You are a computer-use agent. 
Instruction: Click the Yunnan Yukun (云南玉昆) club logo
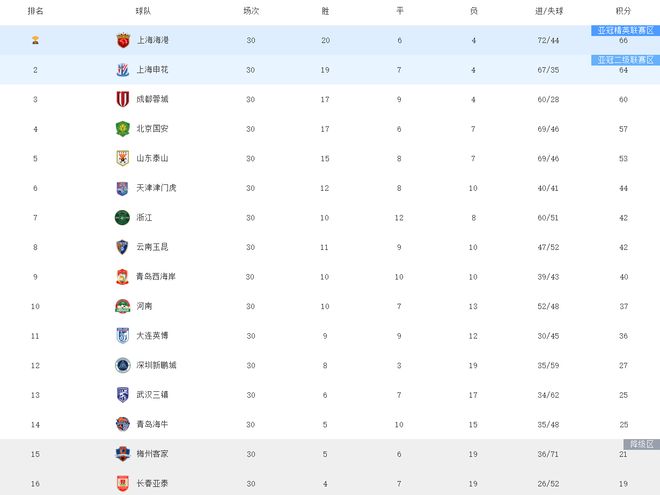pyautogui.click(x=122, y=247)
